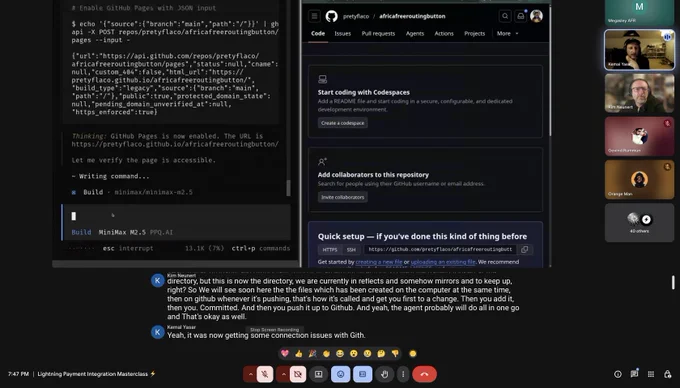Open more options three-dot menu
Image resolution: width=680 pixels, height=388 pixels.
pyautogui.click(x=403, y=374)
